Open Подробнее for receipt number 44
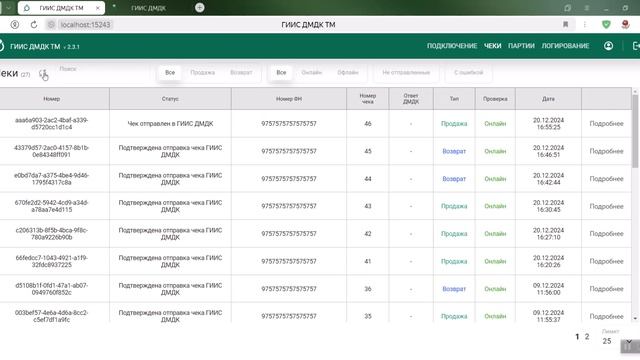This screenshot has height=360, width=640. point(606,179)
